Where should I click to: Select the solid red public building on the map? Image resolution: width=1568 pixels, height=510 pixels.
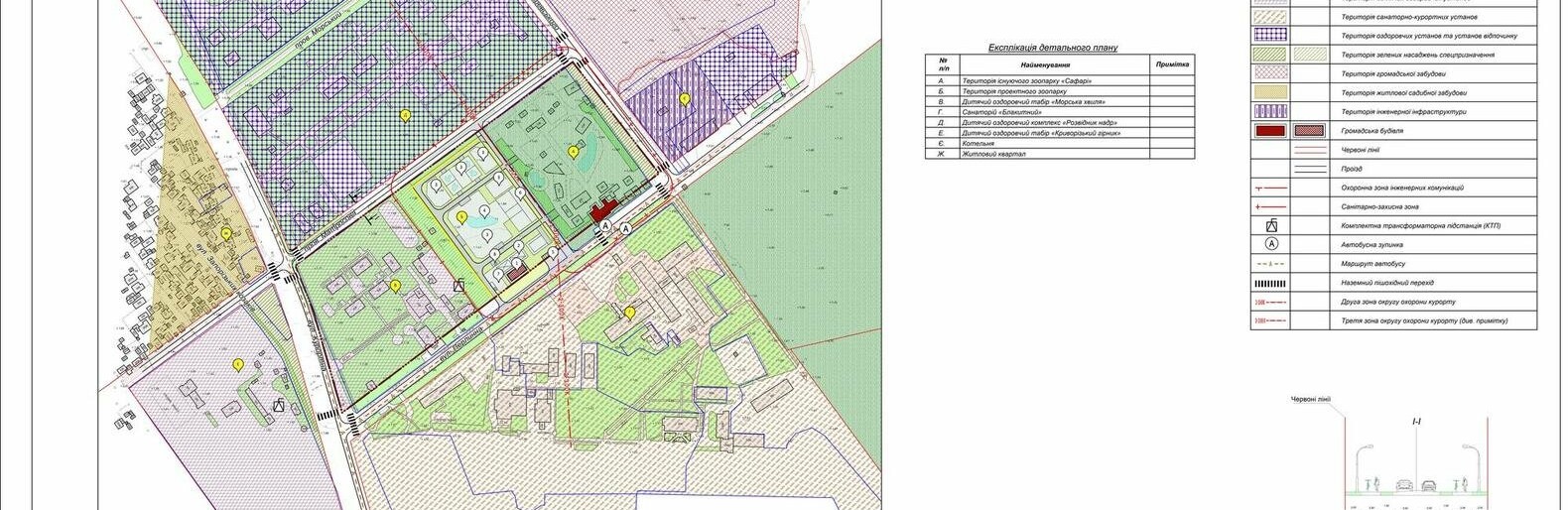[600, 211]
